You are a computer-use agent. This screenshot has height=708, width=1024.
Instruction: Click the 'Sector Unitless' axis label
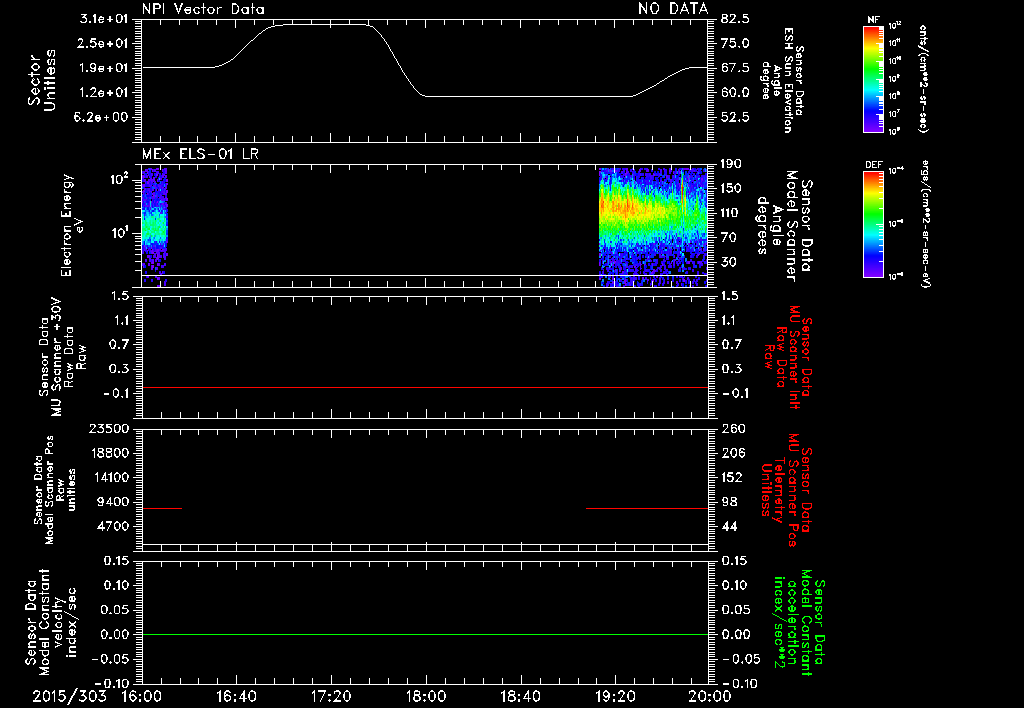42,80
